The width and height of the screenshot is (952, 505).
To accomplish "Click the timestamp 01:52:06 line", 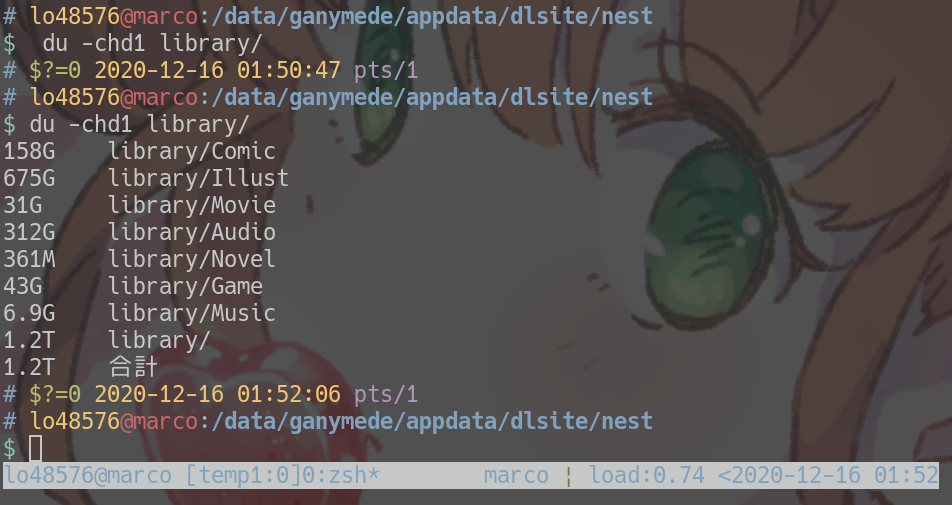I will 210,394.
